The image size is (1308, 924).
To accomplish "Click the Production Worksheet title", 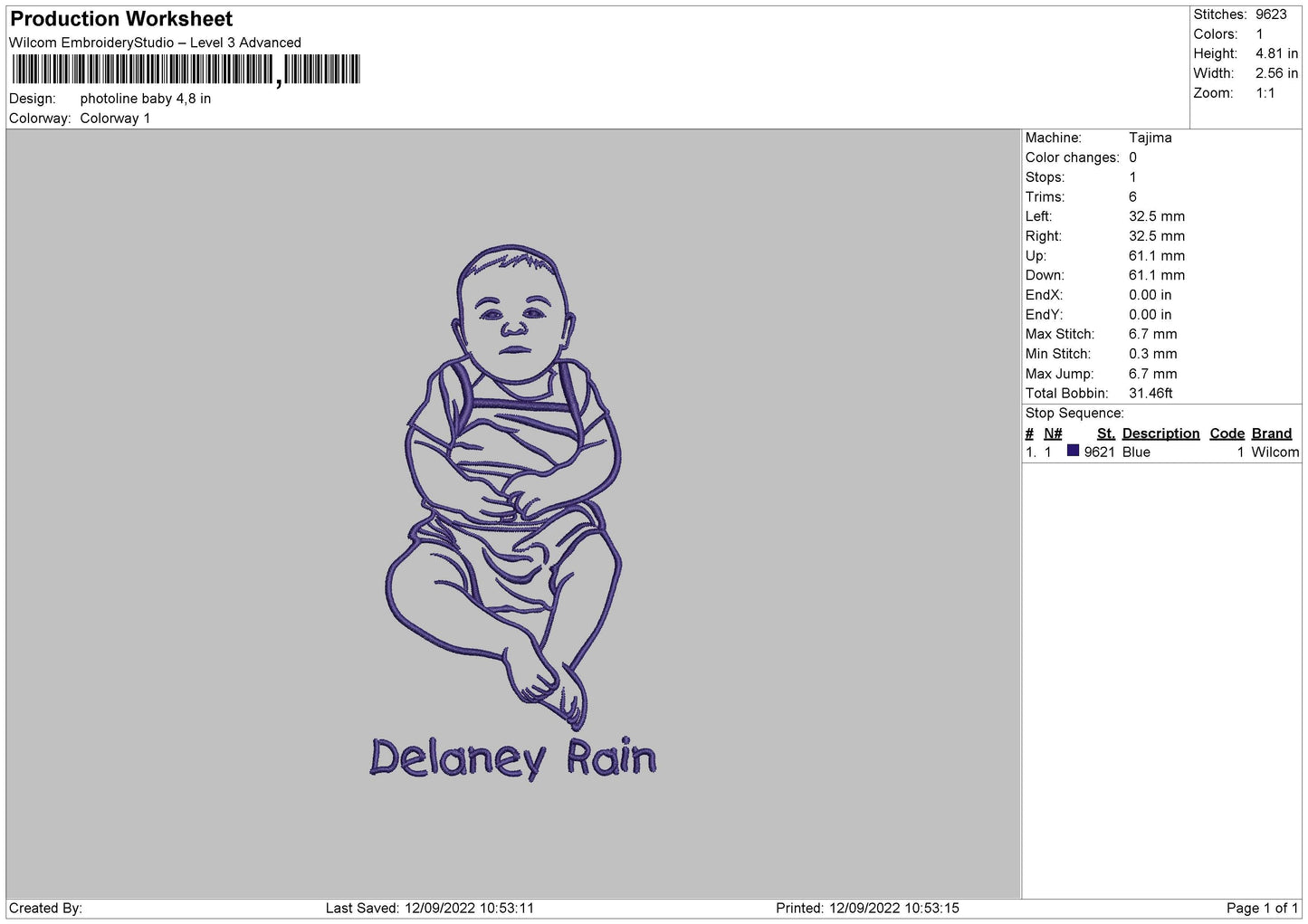I will 121,19.
